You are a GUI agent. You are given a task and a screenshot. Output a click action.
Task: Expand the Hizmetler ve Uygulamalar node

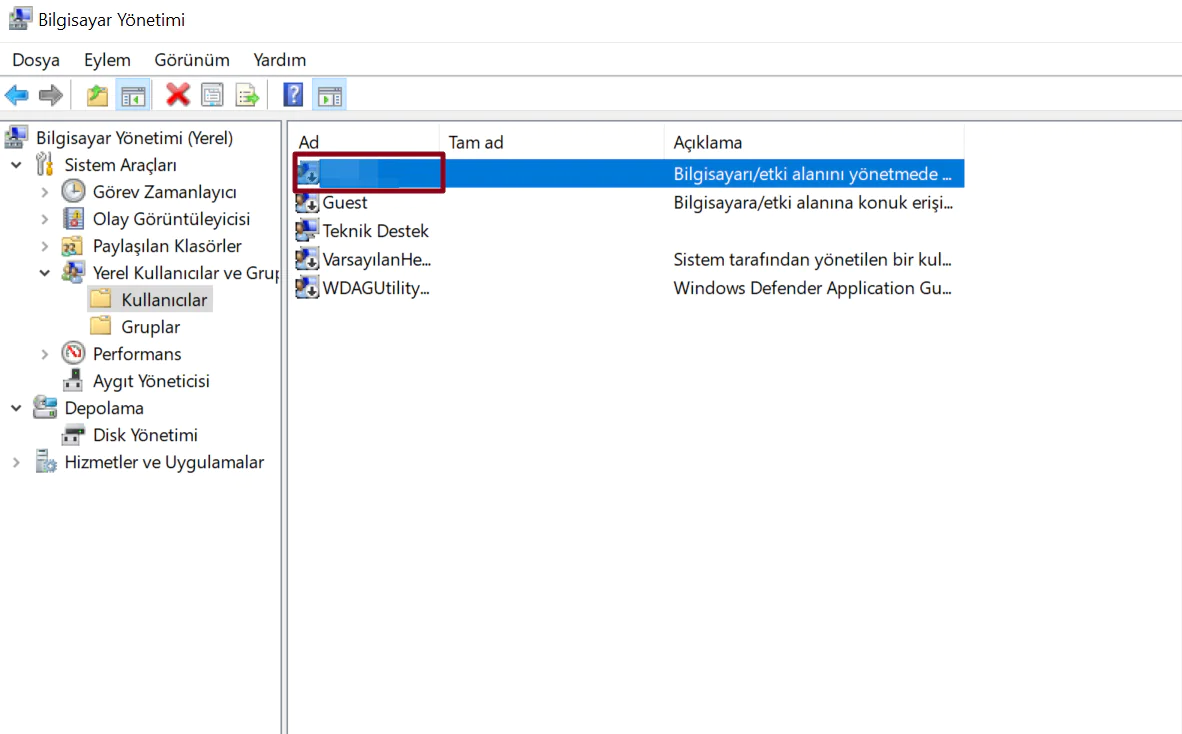[x=17, y=462]
